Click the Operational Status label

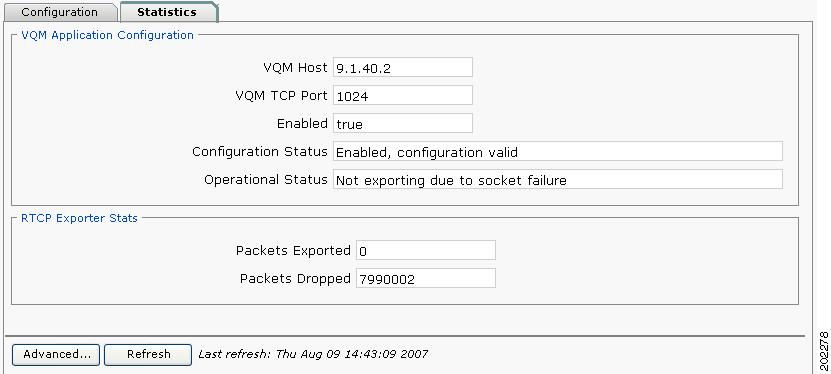click(266, 180)
